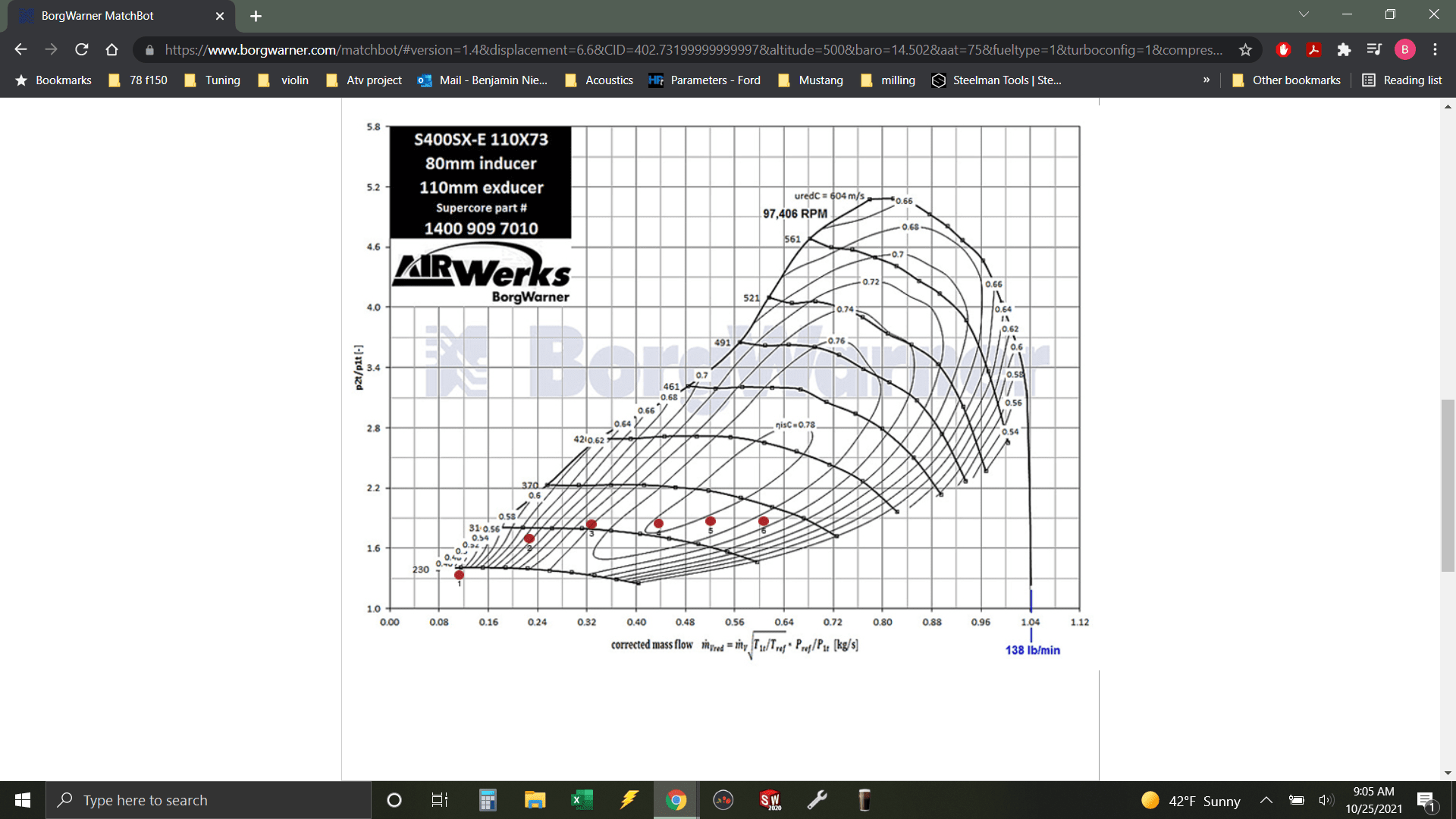1456x819 pixels.
Task: View site security lock info
Action: [149, 50]
